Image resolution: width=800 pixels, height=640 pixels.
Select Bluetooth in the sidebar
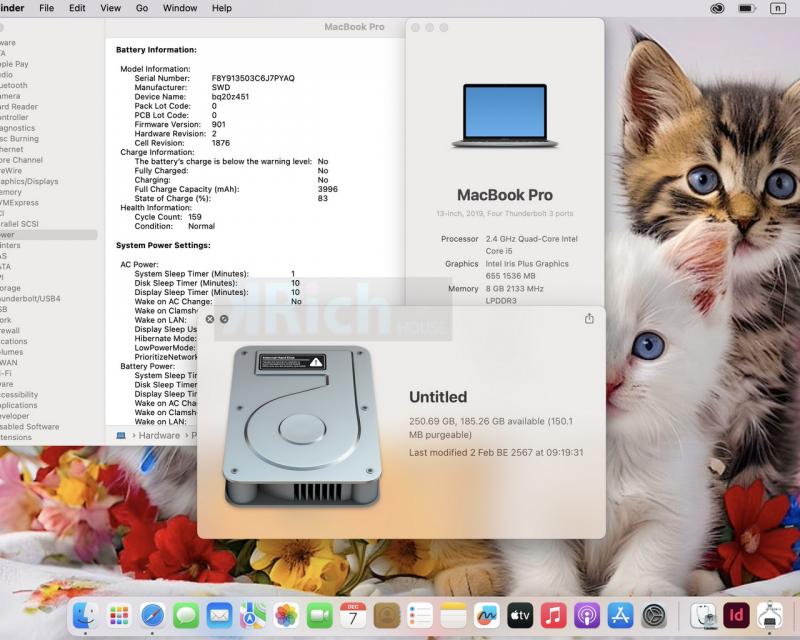[x=14, y=85]
